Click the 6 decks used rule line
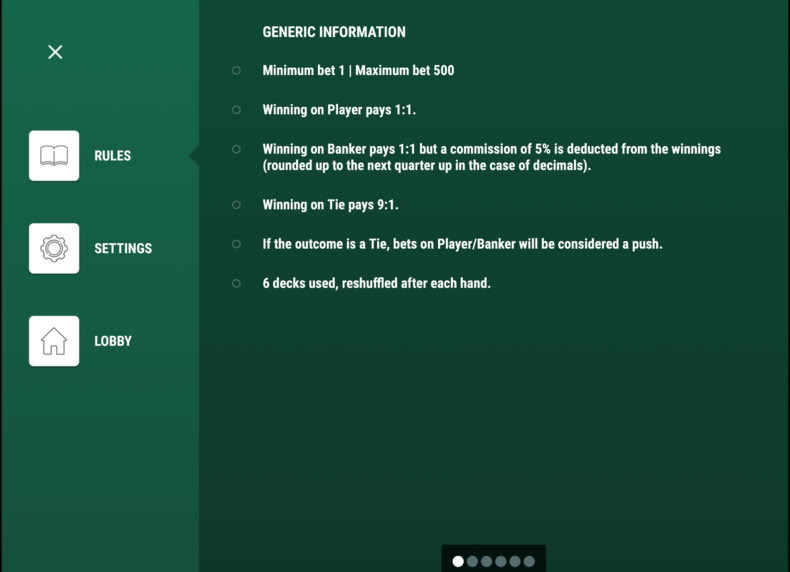This screenshot has width=790, height=572. [x=376, y=283]
